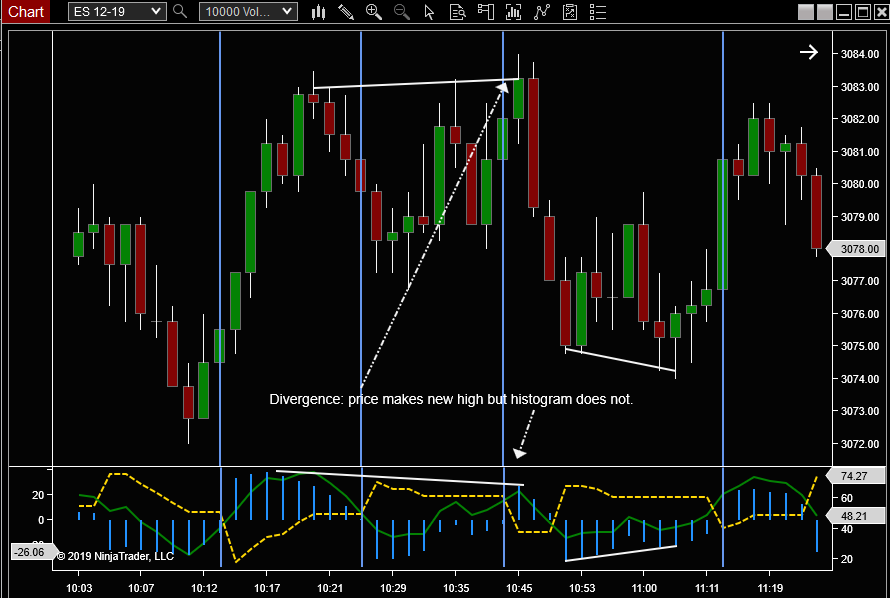This screenshot has height=598, width=890.
Task: Select the pointer cursor tool
Action: 429,12
